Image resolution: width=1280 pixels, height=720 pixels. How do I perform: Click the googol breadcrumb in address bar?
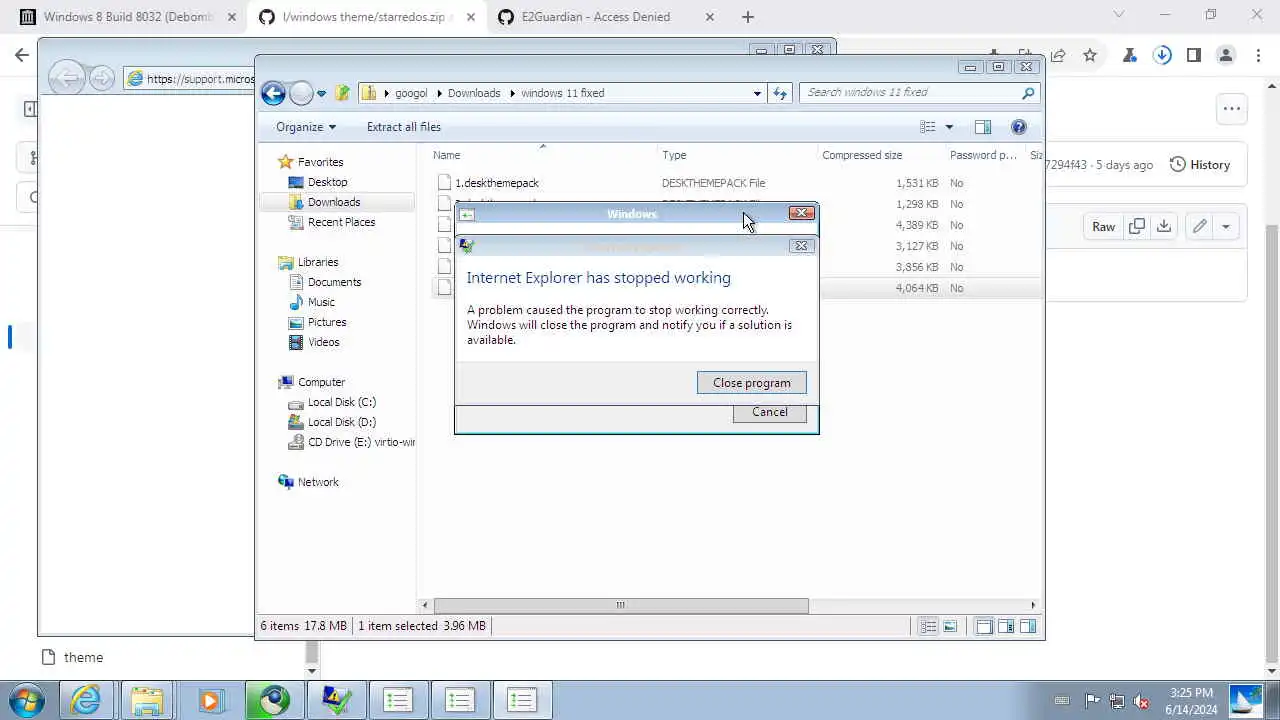411,93
